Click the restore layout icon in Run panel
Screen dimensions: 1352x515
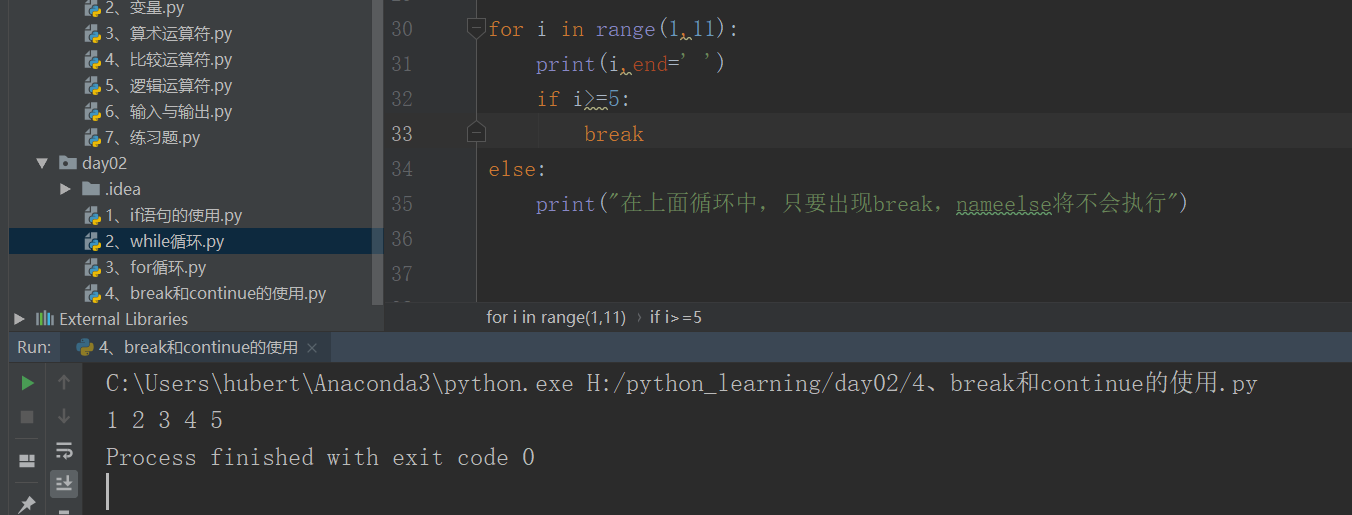tap(27, 461)
